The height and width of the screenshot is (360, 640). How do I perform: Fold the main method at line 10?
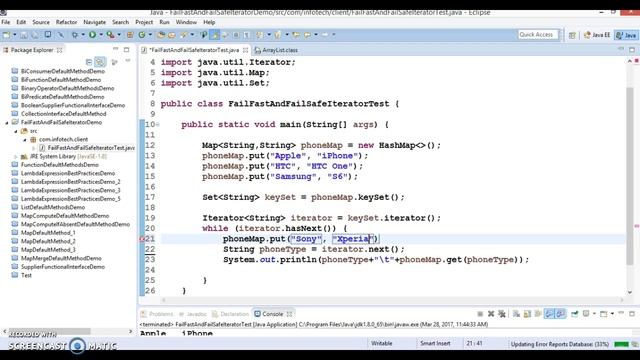point(158,124)
